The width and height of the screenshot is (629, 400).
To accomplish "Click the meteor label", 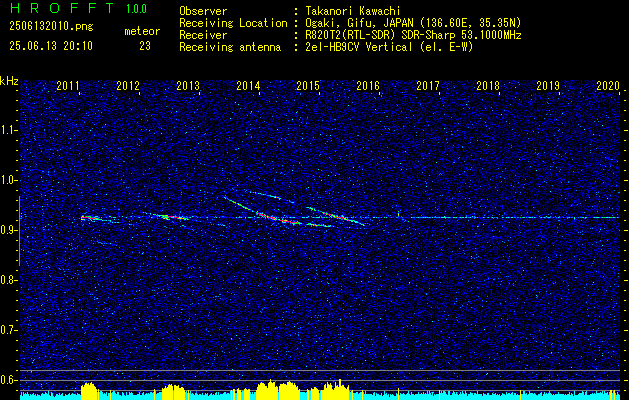I will [x=142, y=31].
